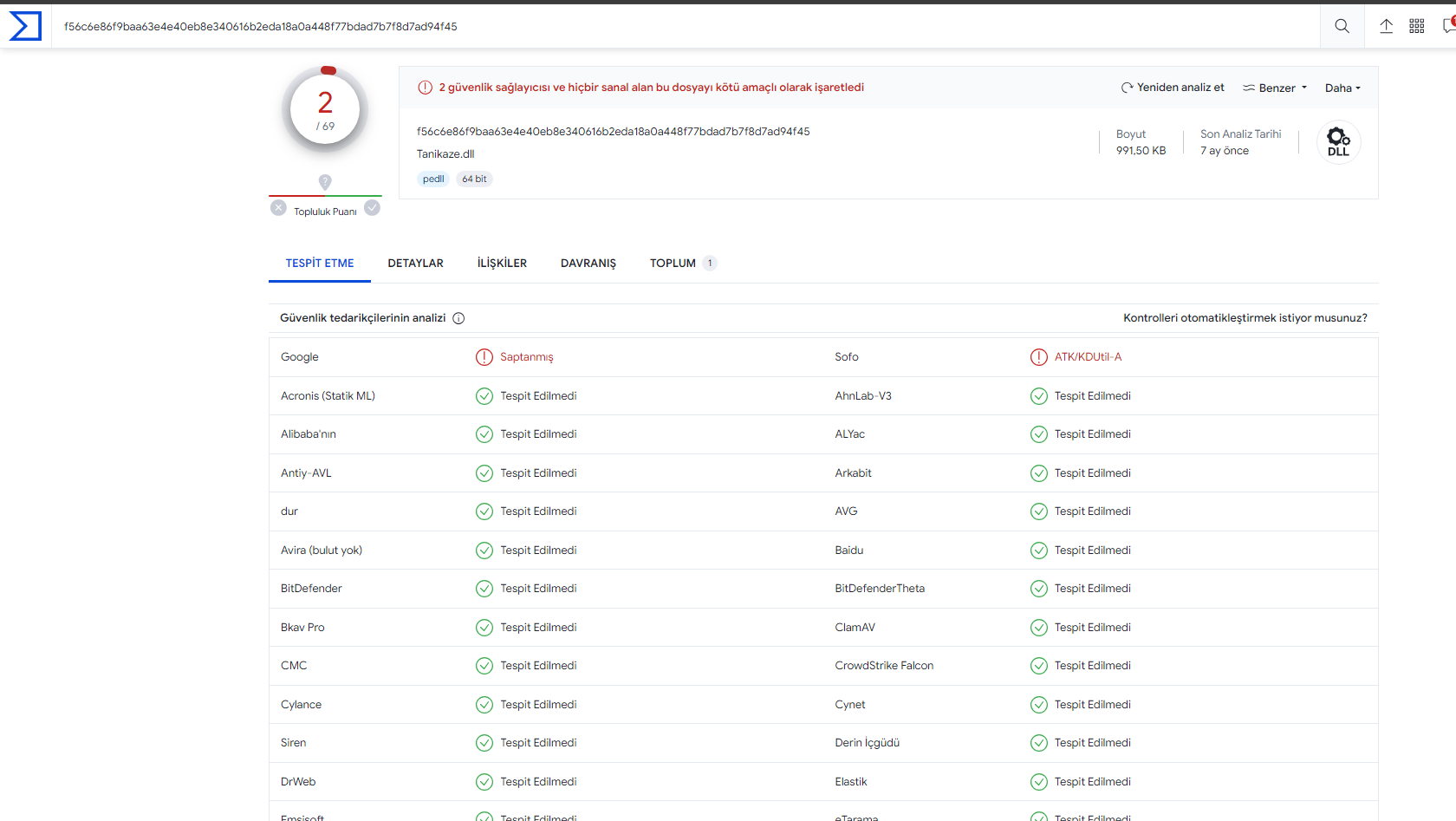Viewport: 1456px width, 821px height.
Task: Open the notifications icon
Action: click(1449, 26)
